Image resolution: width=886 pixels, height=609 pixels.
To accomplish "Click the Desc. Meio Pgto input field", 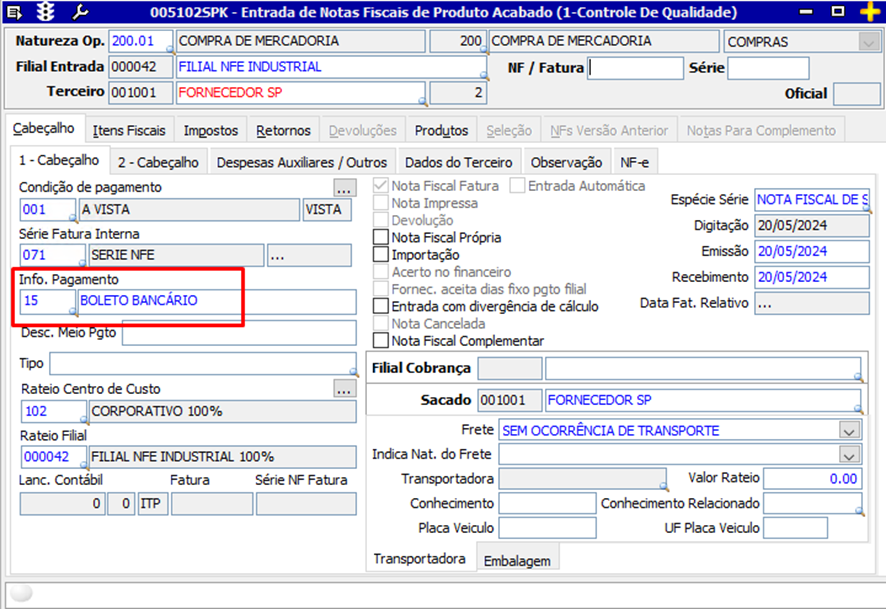I will pyautogui.click(x=239, y=332).
